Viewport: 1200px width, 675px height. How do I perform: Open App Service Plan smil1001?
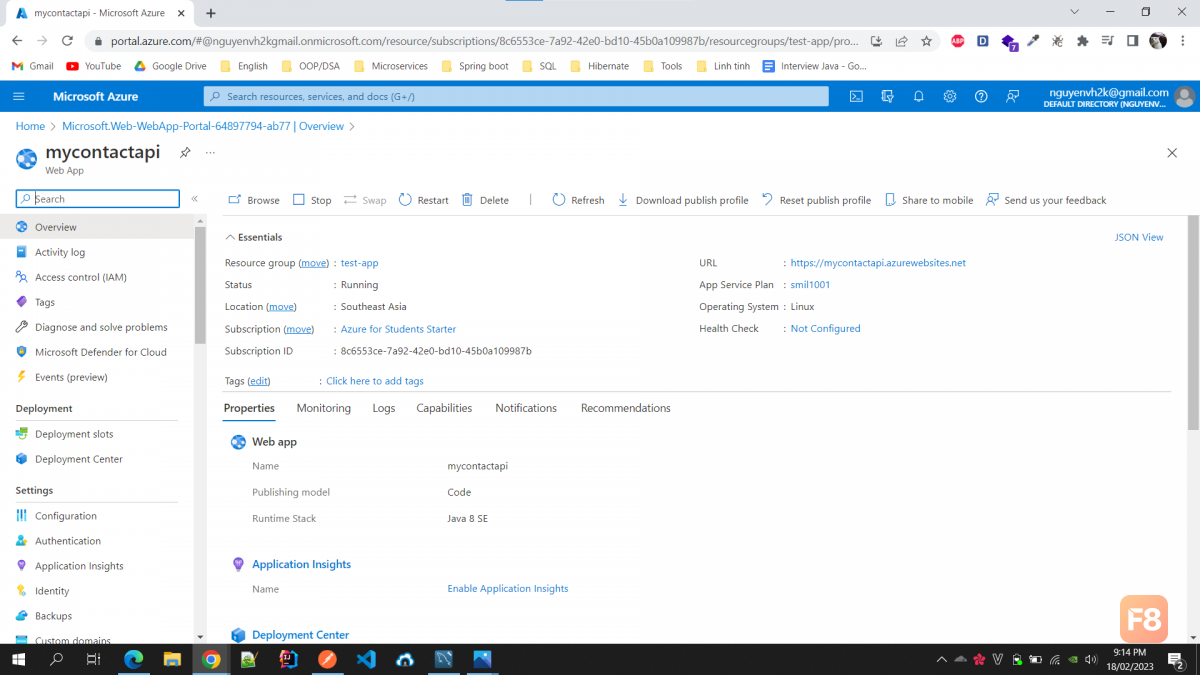coord(810,285)
